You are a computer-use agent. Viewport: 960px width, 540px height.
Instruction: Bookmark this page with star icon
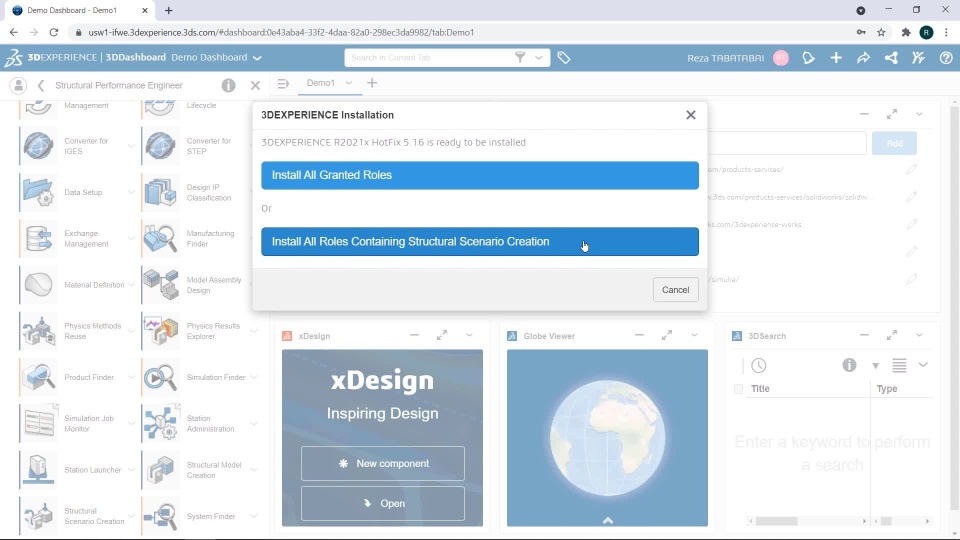point(881,32)
